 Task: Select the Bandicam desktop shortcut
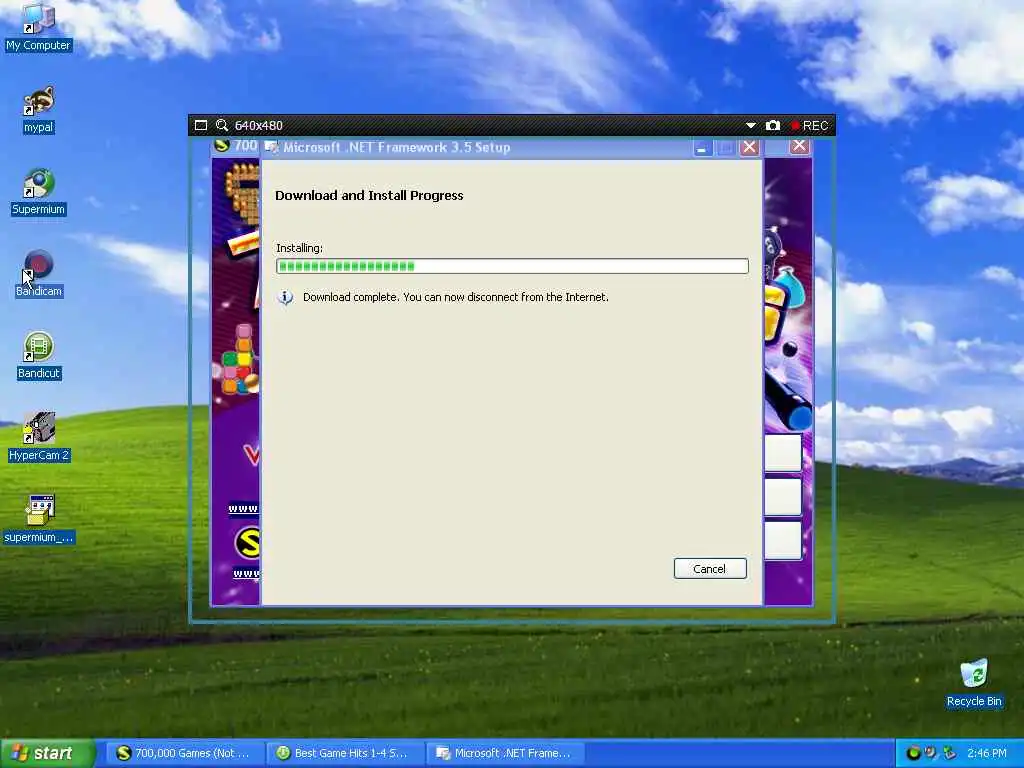(x=38, y=274)
